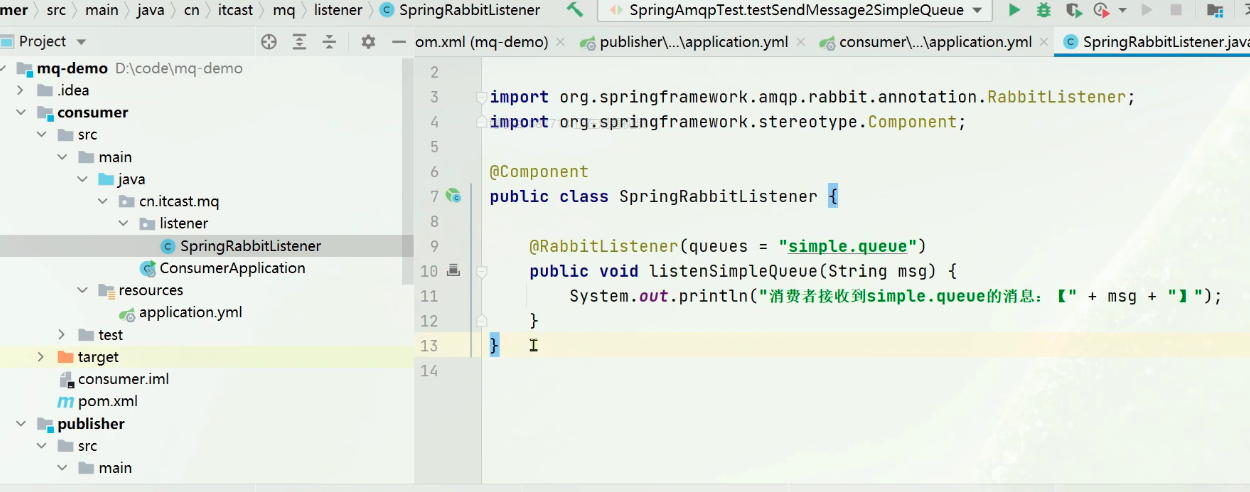The image size is (1250, 492).
Task: Expand the consumer test folder
Action: point(62,335)
